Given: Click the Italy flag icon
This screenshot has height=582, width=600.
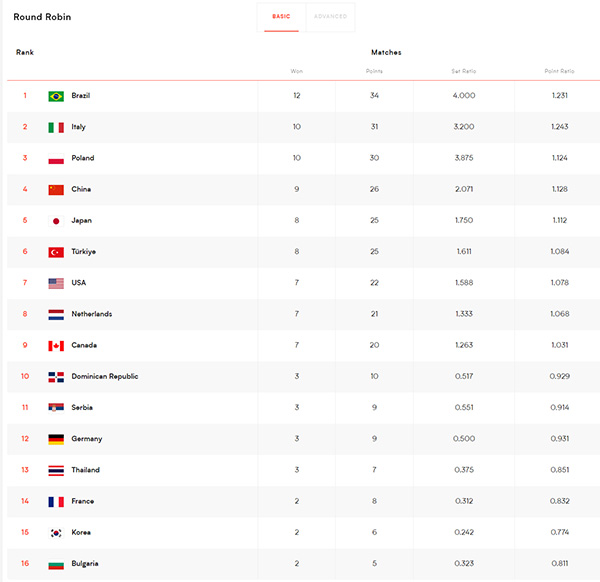Looking at the screenshot, I should tap(56, 127).
